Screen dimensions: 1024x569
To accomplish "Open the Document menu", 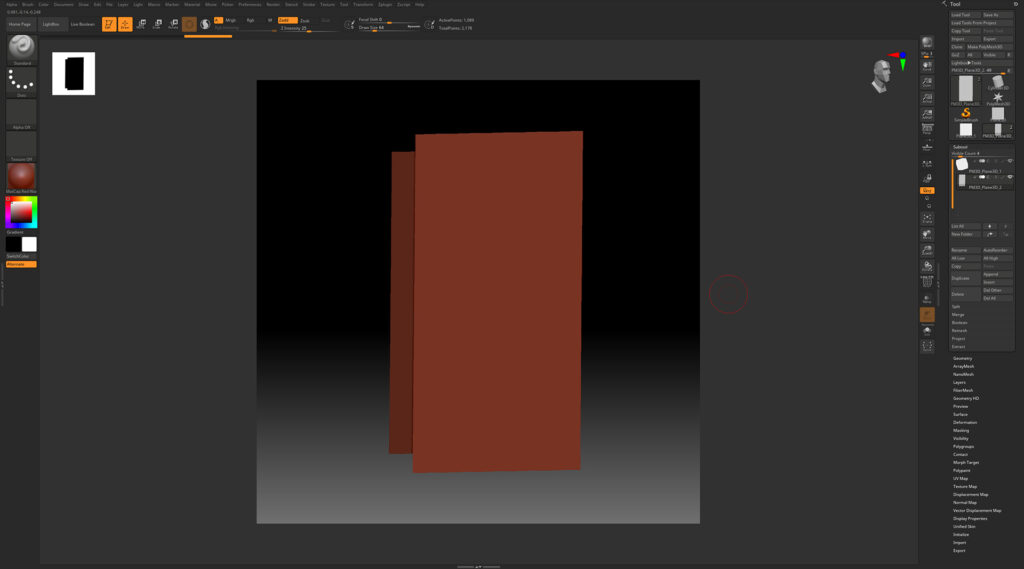I will point(63,5).
